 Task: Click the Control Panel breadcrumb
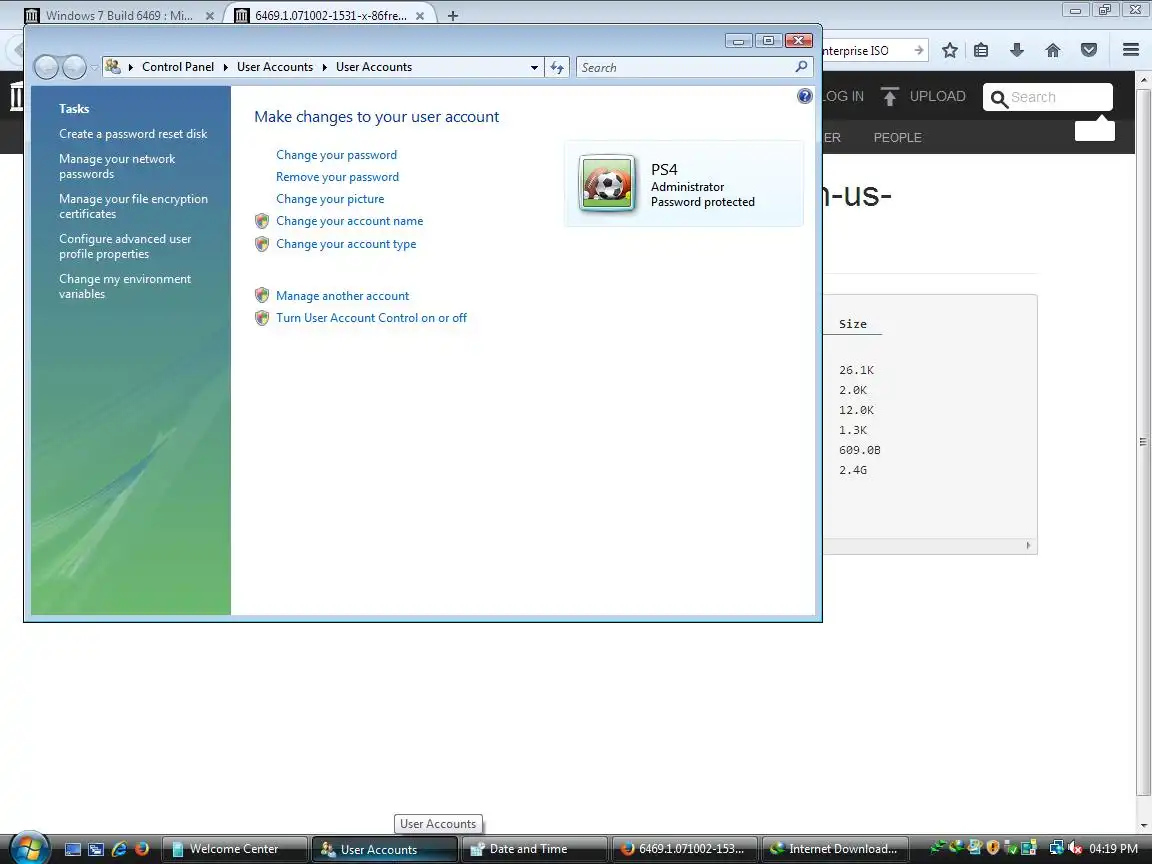coord(178,67)
